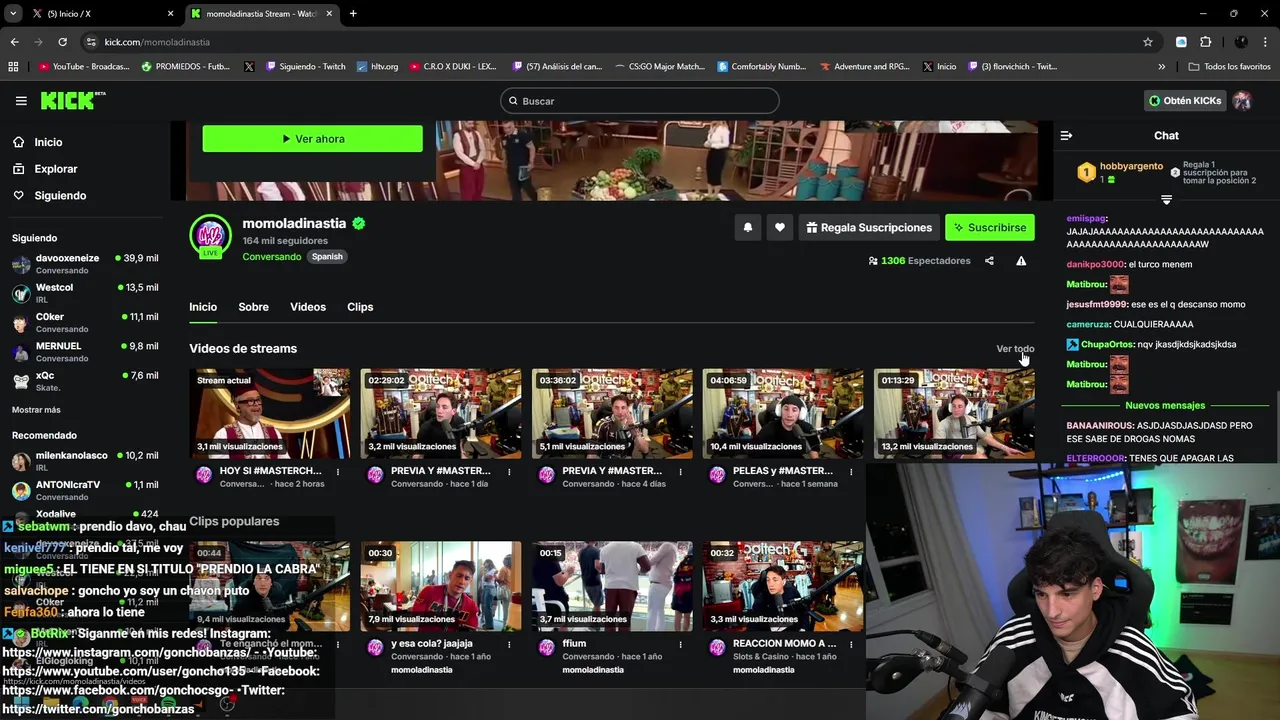Click the Suscribirse button
The height and width of the screenshot is (720, 1280).
[989, 228]
